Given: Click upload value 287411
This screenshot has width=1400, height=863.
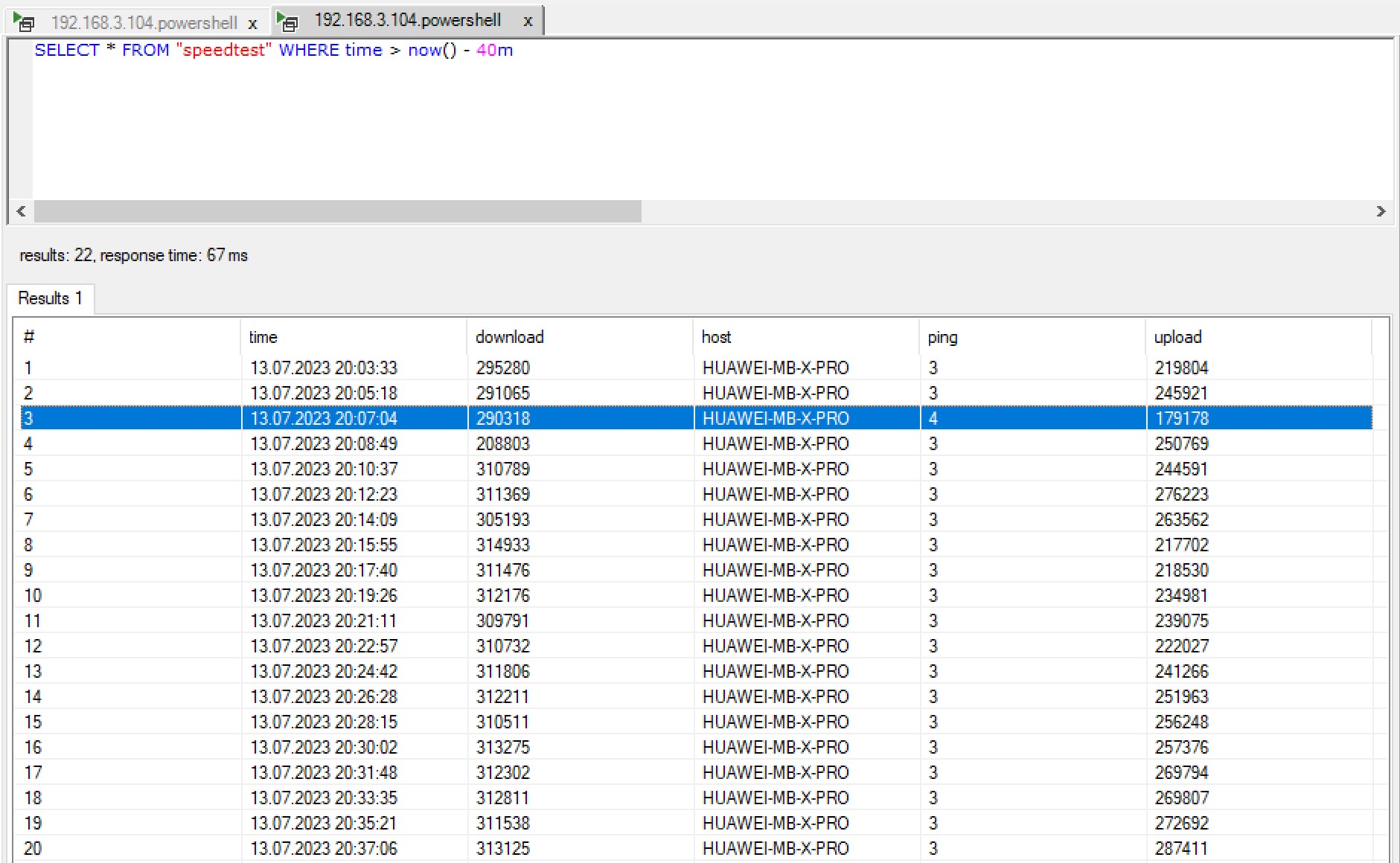Looking at the screenshot, I should pos(1182,848).
